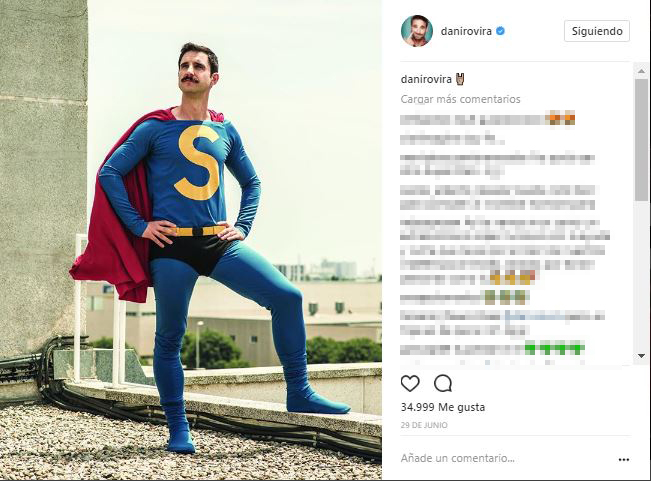Open danirovira username in header
Viewport: 651px width, 481px height.
click(x=466, y=31)
